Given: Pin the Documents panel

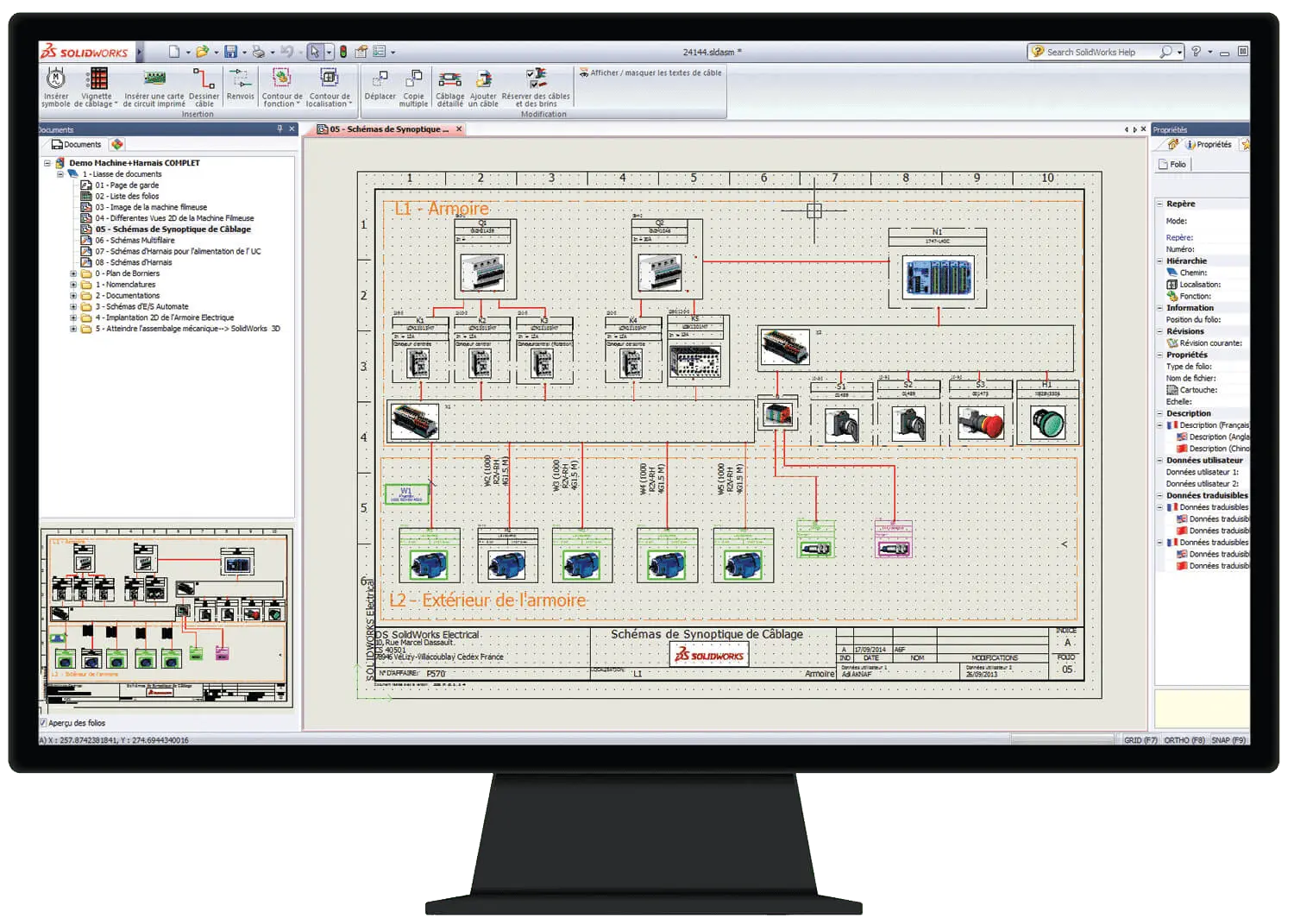Looking at the screenshot, I should pyautogui.click(x=280, y=129).
